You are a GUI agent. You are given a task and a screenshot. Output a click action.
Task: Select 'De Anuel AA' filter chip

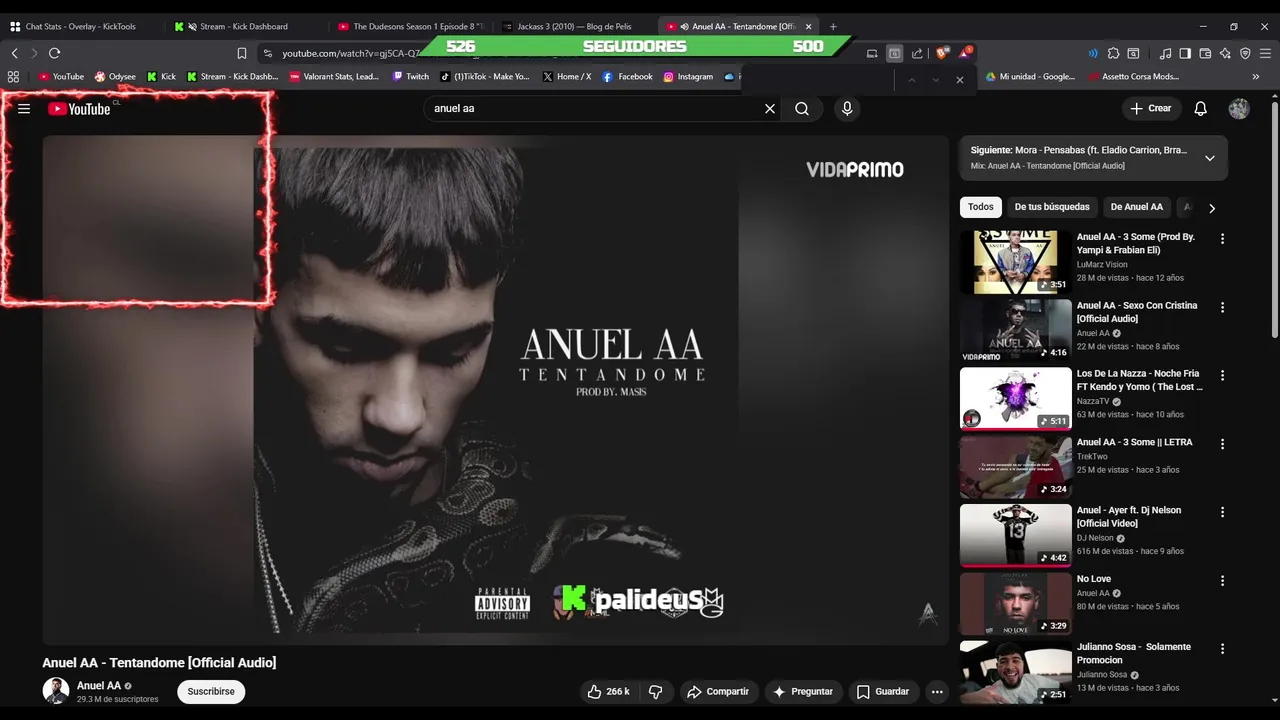point(1137,207)
